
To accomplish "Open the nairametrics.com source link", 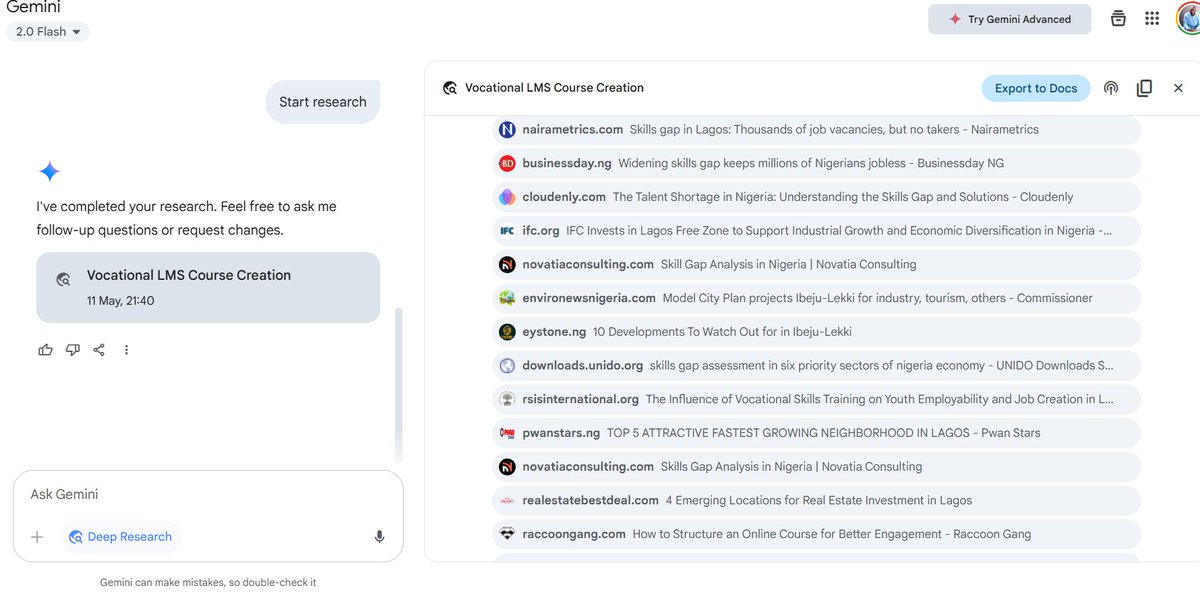I will (x=817, y=129).
